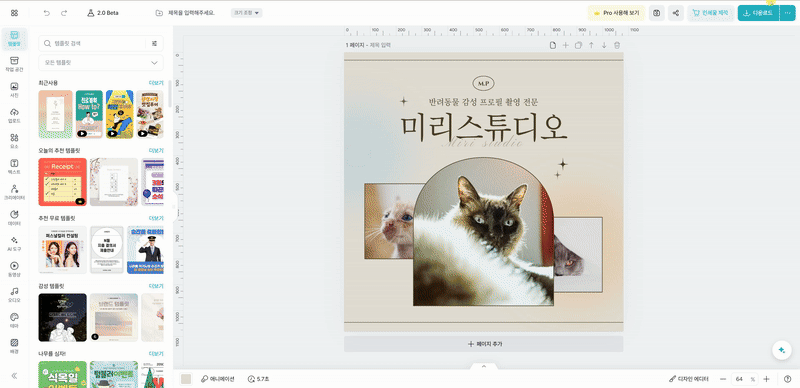Viewport: 800px width, 388px height.
Task: Select the black line-art emotional template thumbnail
Action: [63, 318]
